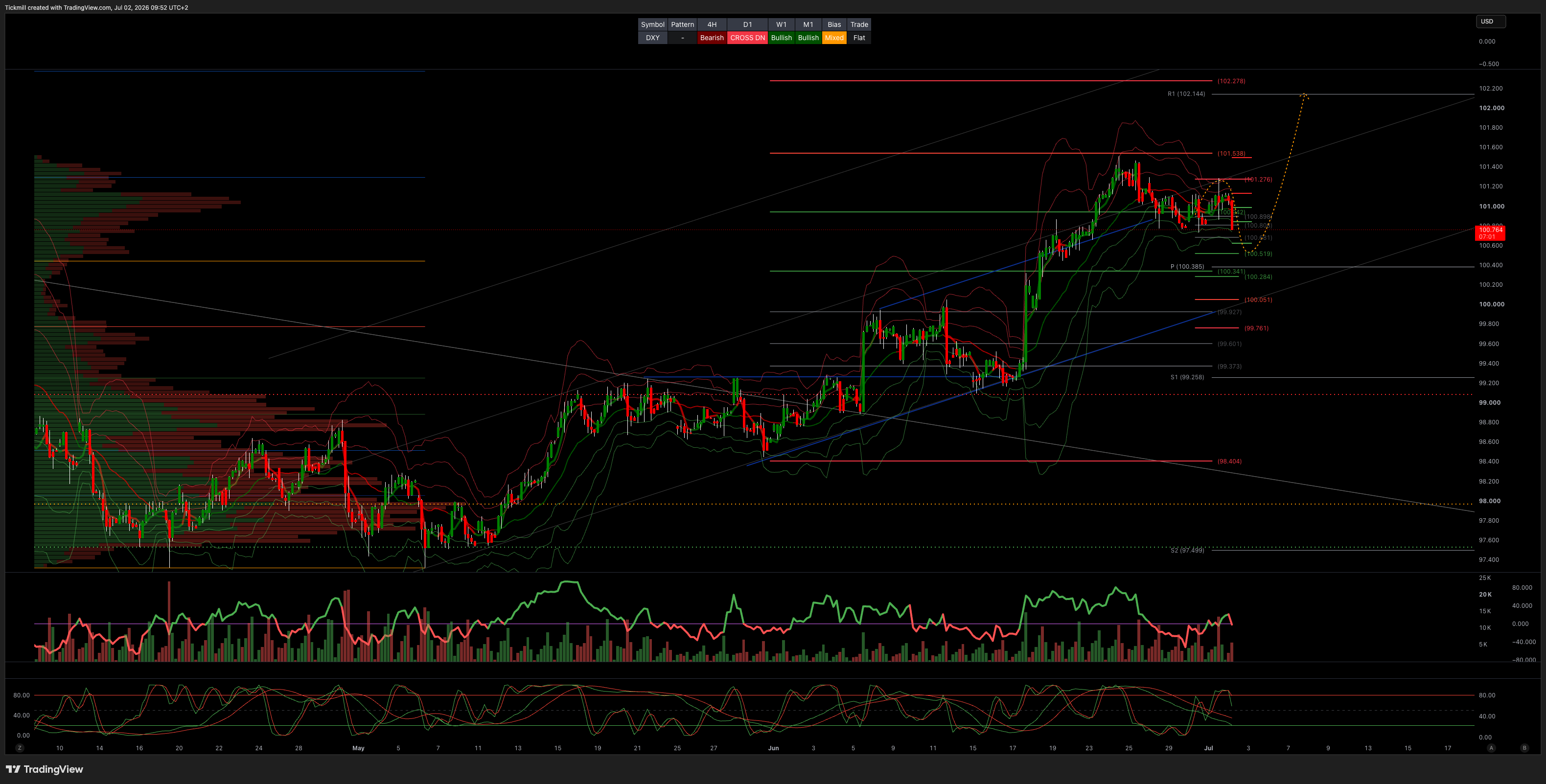Click the circled B icon on the time axis
The image size is (1546, 784).
[1524, 748]
